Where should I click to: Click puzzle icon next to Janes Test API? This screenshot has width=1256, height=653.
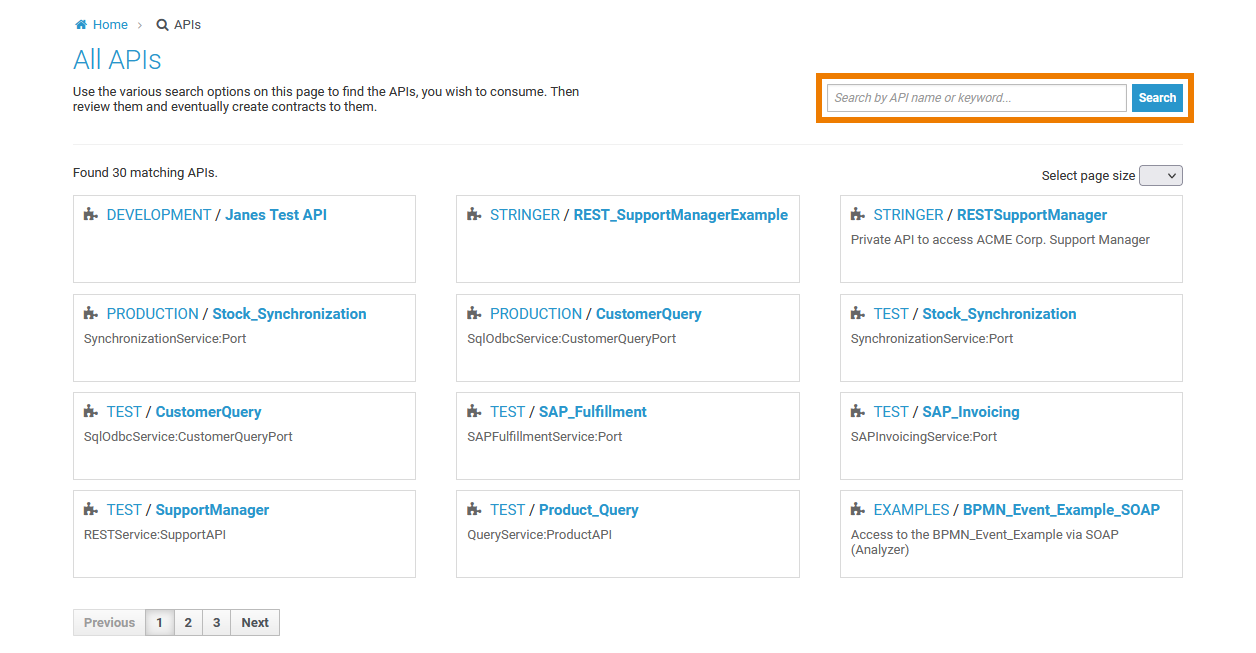point(91,215)
